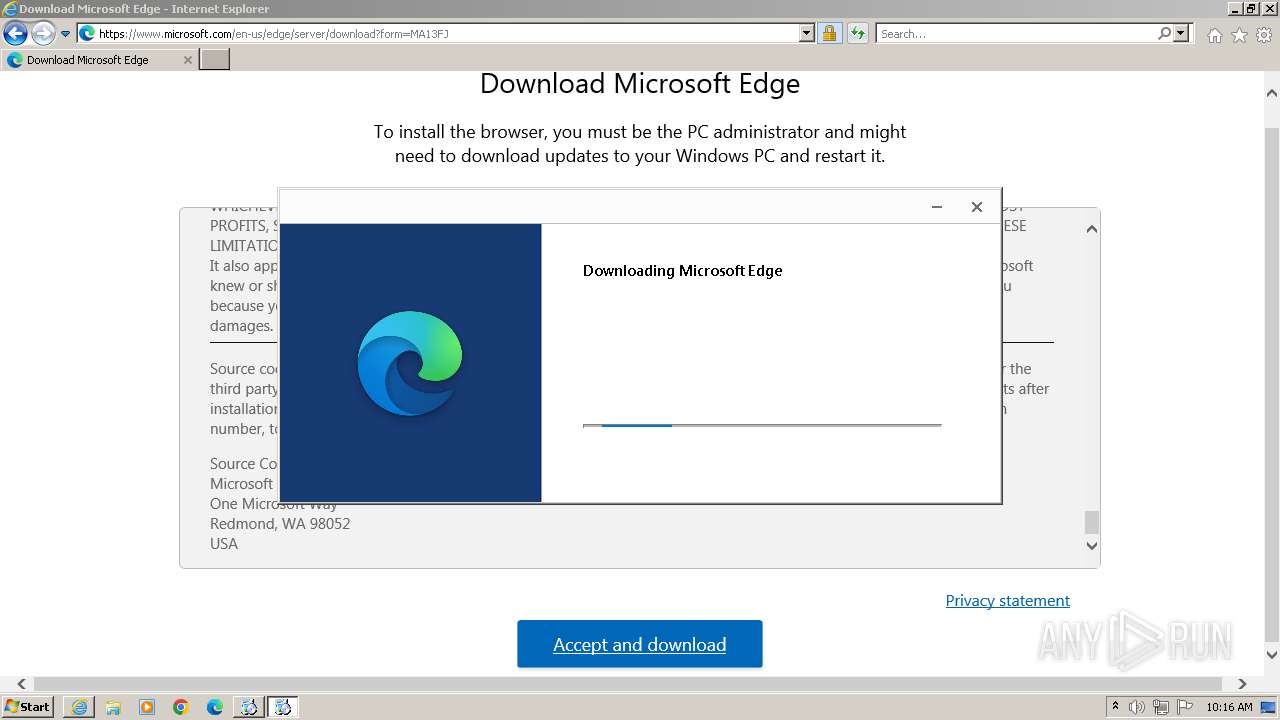Click the Show desktop tray icon

[1269, 707]
